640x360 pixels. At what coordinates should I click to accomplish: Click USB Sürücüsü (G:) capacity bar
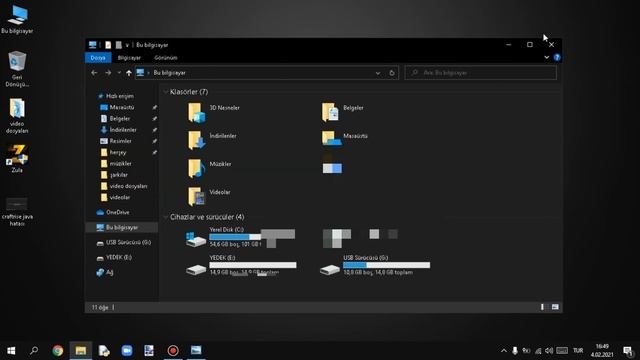click(386, 265)
